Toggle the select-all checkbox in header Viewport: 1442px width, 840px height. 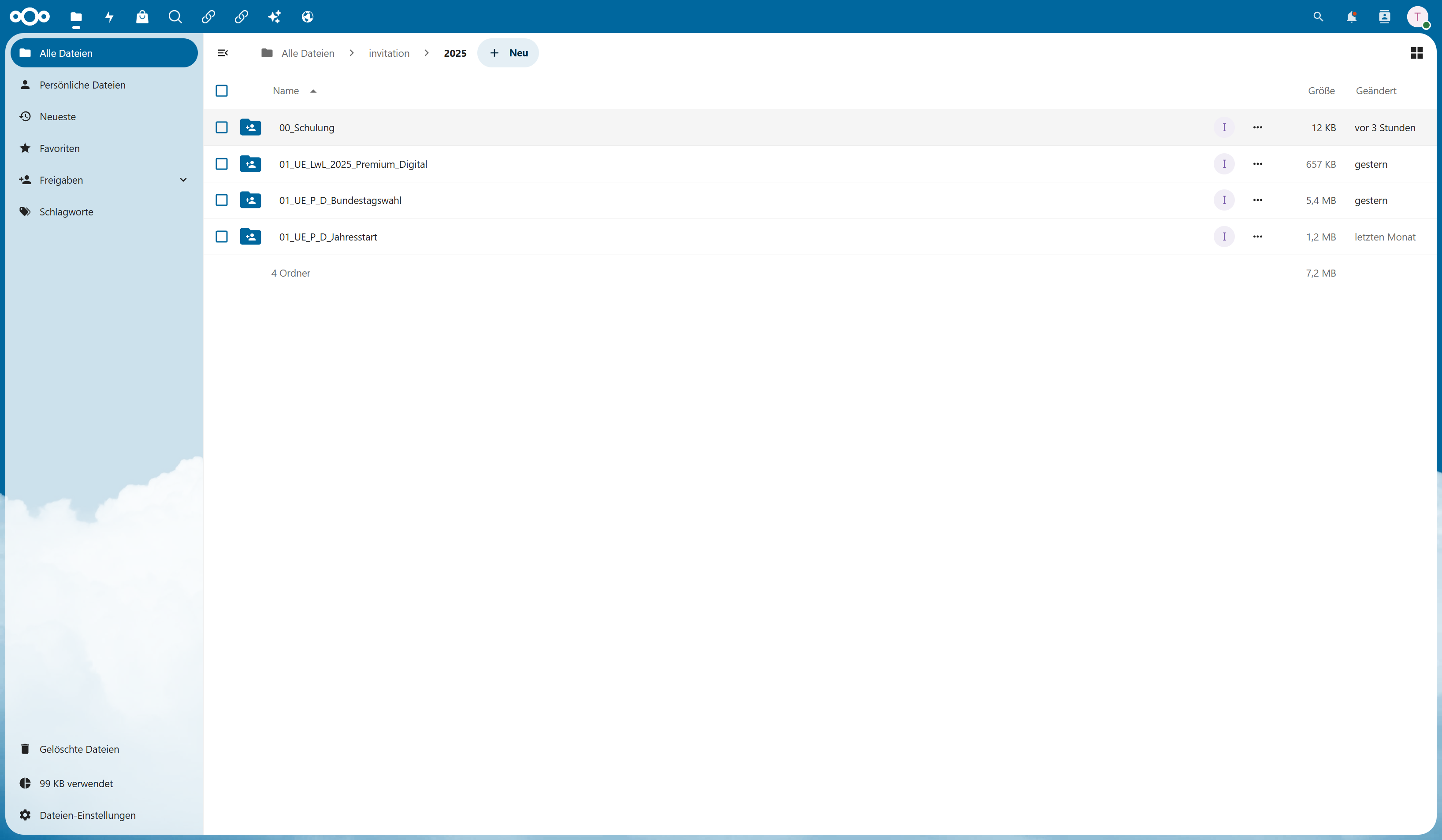(222, 91)
